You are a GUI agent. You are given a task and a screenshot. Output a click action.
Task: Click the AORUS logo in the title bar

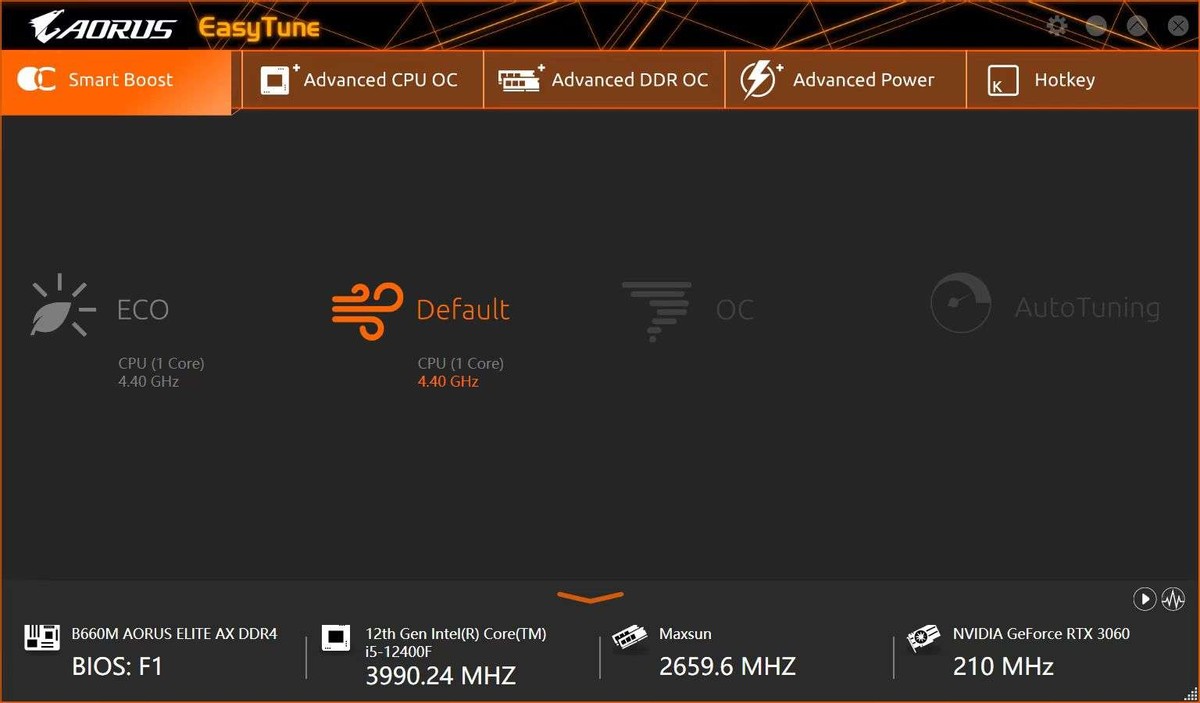click(105, 27)
